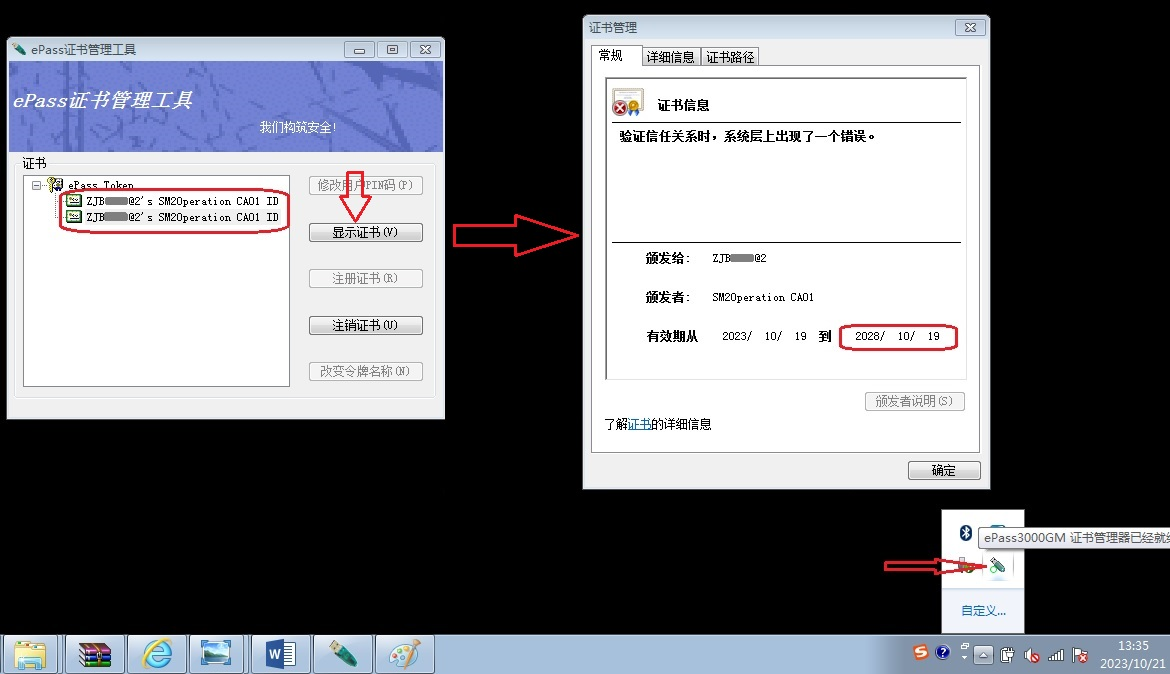
Task: Click the expiry date 2028/10/19
Action: [898, 337]
